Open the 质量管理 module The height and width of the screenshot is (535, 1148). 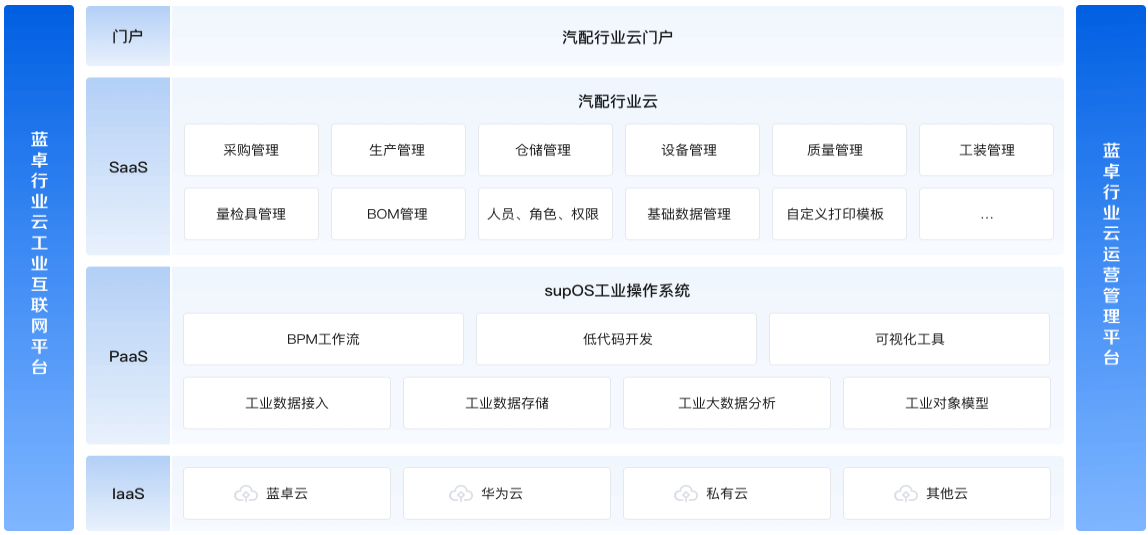click(x=839, y=150)
